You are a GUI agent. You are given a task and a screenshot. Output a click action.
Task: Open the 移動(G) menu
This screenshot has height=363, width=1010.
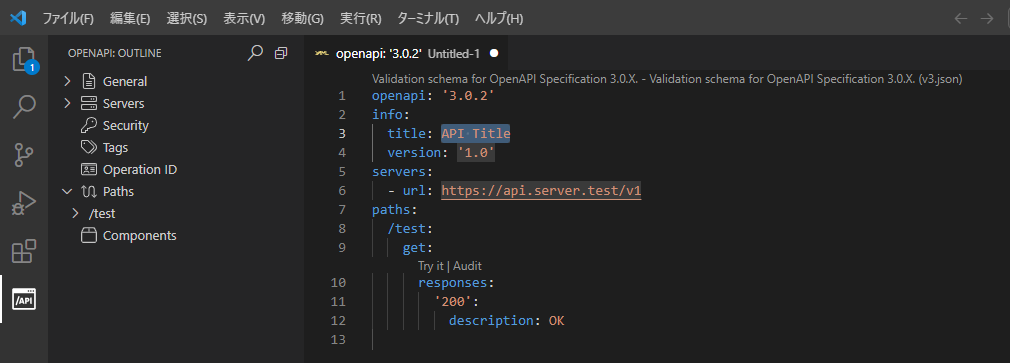pos(302,19)
